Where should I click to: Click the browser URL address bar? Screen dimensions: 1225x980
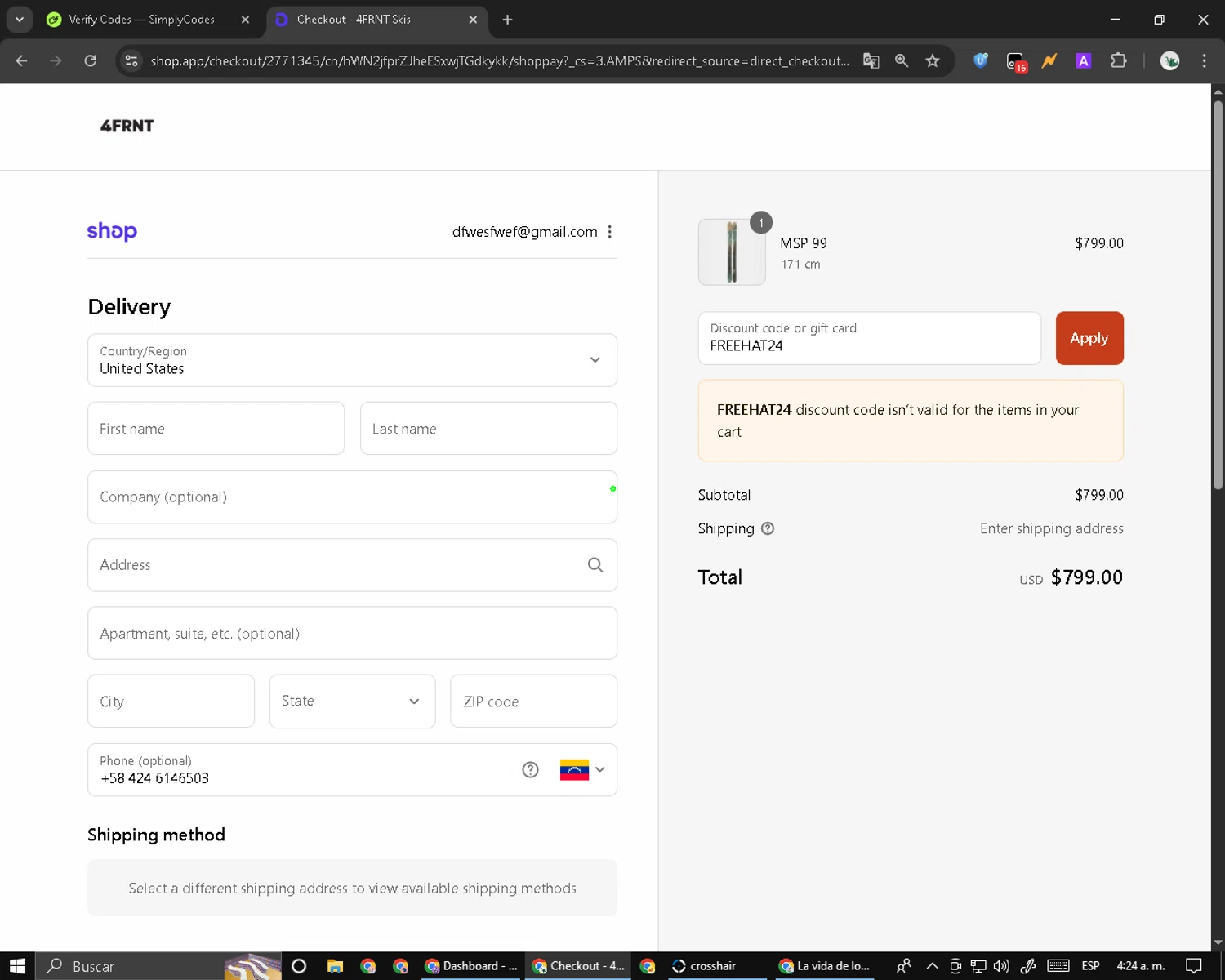click(499, 60)
